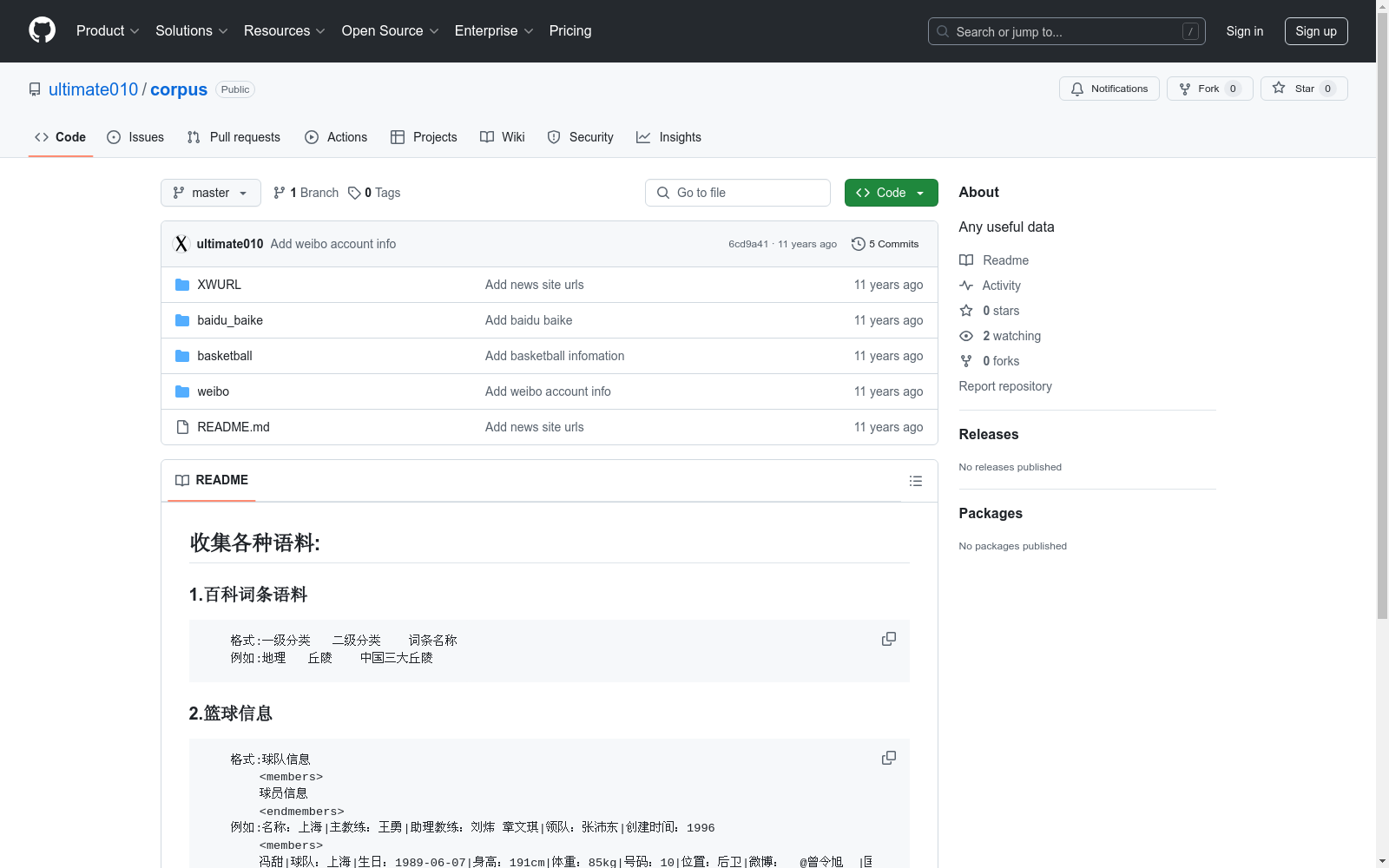Click the Sign up button
The width and height of the screenshot is (1389, 868).
[x=1316, y=31]
